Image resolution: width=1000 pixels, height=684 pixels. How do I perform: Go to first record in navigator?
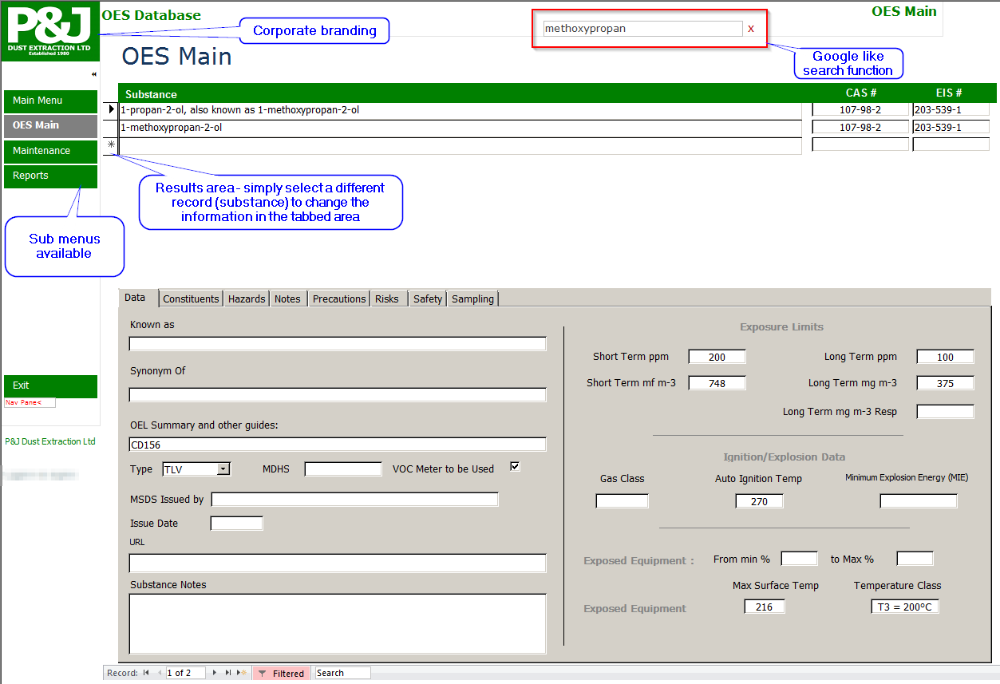click(x=146, y=673)
